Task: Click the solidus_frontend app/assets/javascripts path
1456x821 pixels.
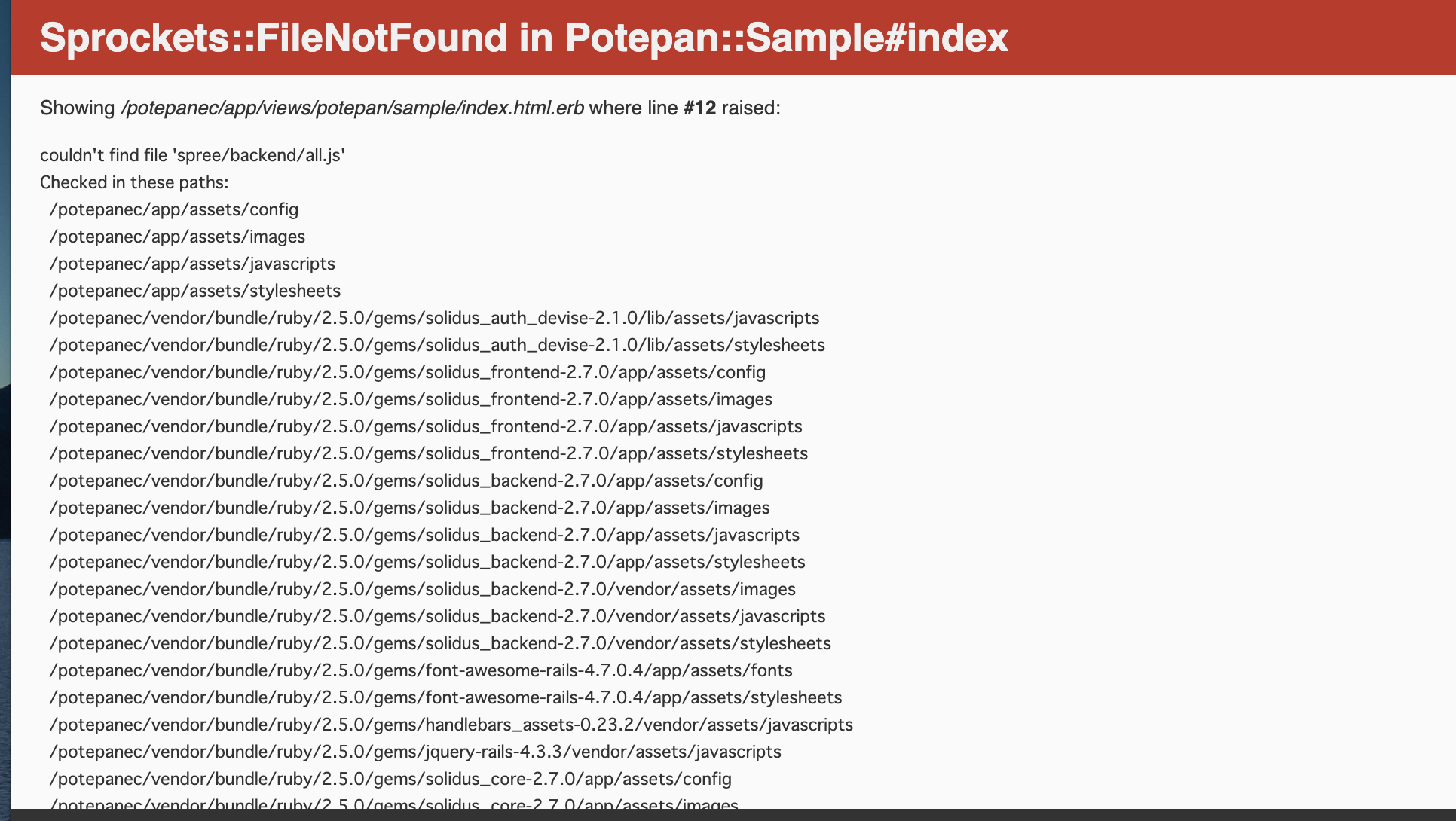Action: coord(426,426)
